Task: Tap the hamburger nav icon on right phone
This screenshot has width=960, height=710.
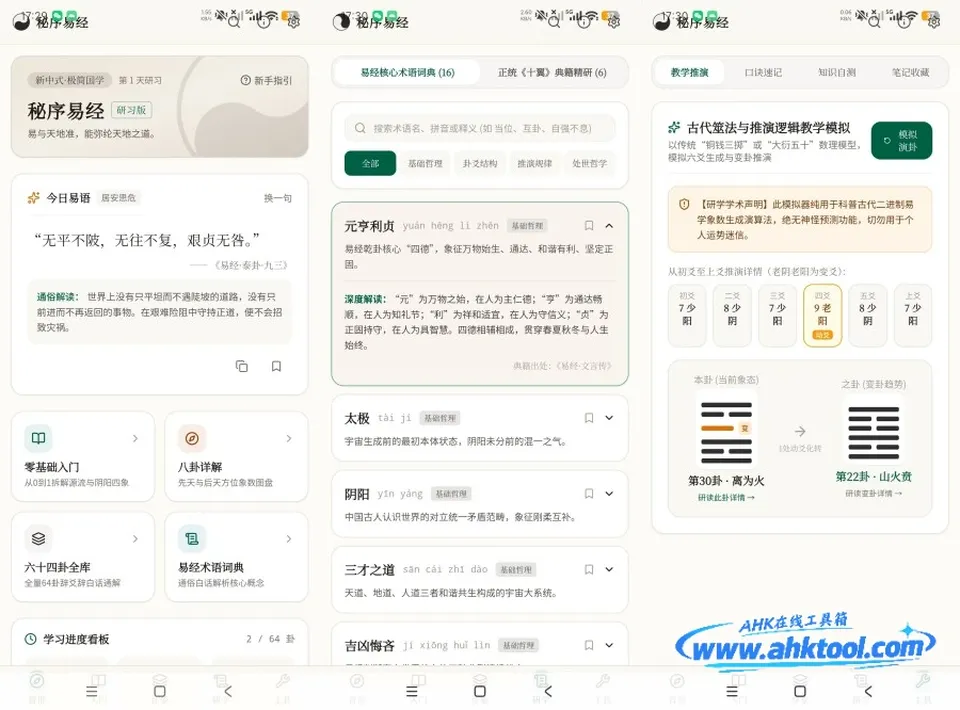Action: 732,692
